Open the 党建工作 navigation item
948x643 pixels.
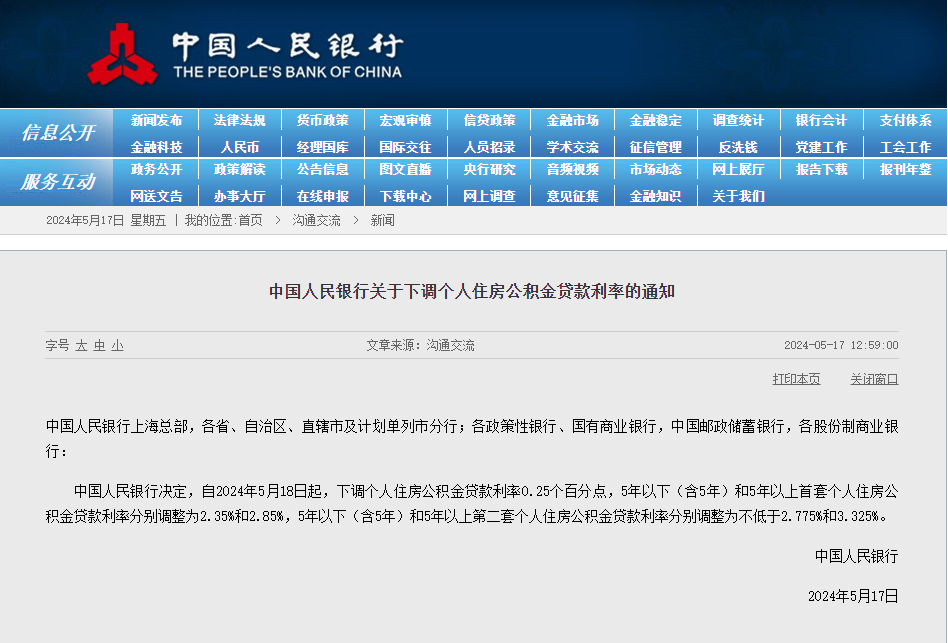click(x=820, y=146)
